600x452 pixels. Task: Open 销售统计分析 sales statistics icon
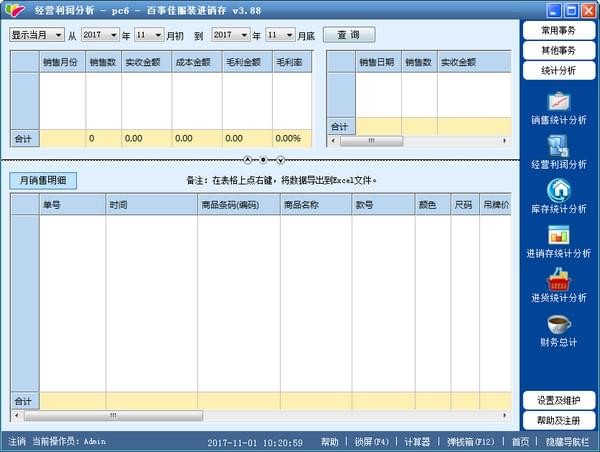[559, 102]
